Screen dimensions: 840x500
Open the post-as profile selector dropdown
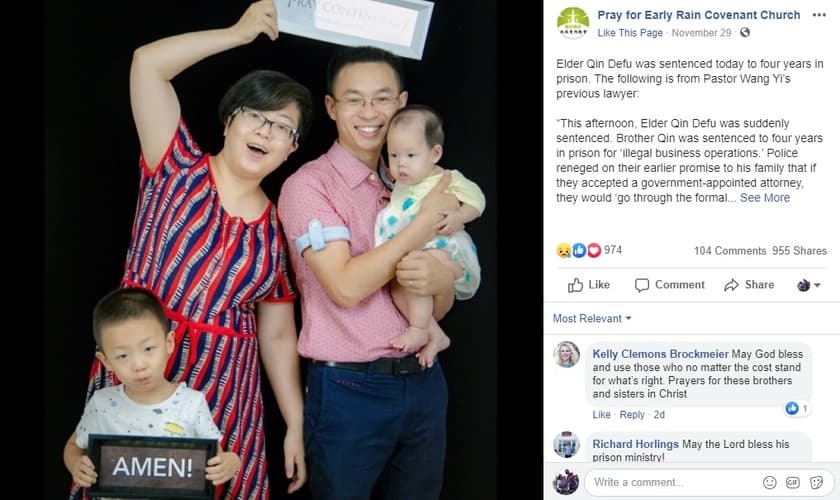point(808,285)
